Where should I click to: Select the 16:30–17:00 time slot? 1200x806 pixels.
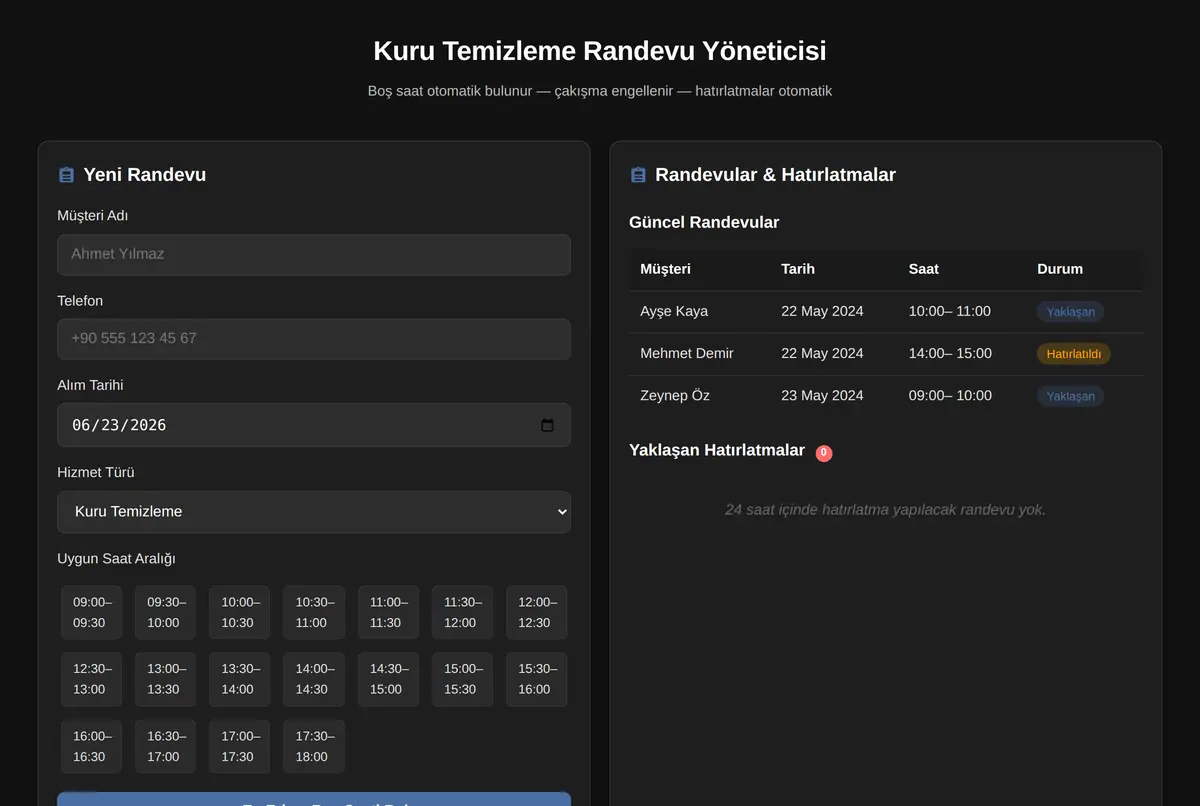[x=165, y=746]
